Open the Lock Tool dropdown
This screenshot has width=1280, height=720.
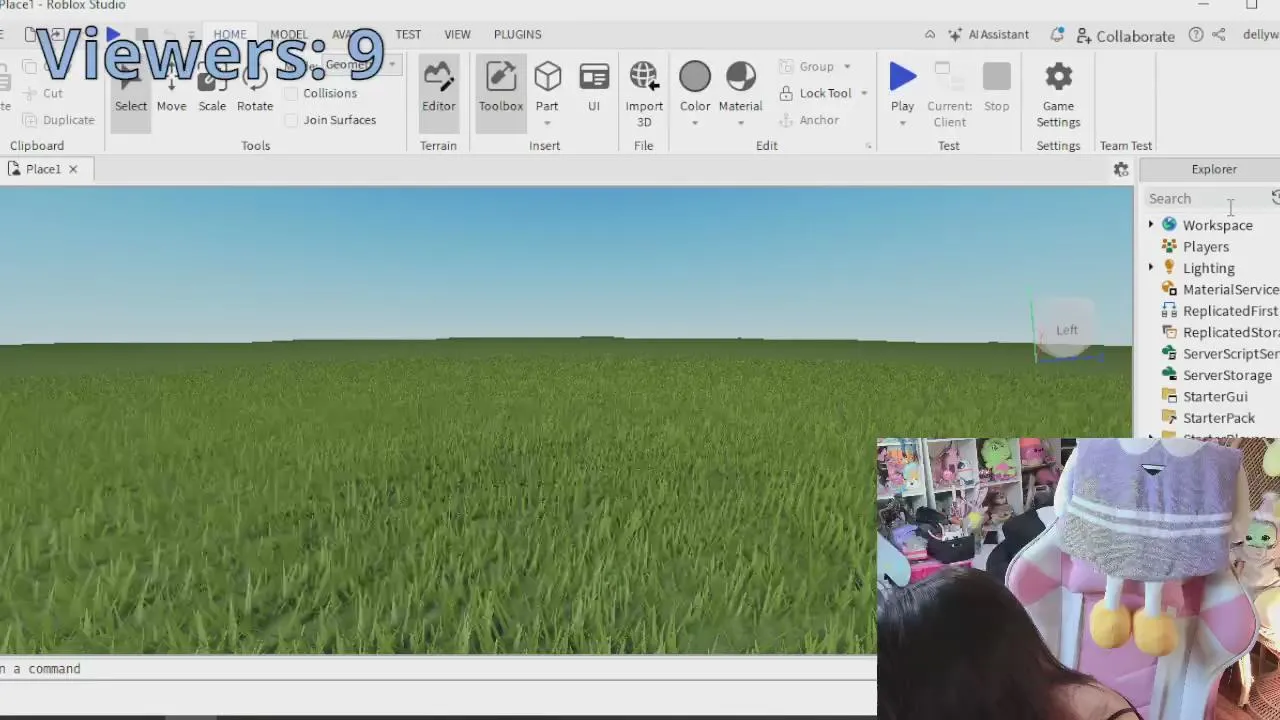click(x=864, y=93)
